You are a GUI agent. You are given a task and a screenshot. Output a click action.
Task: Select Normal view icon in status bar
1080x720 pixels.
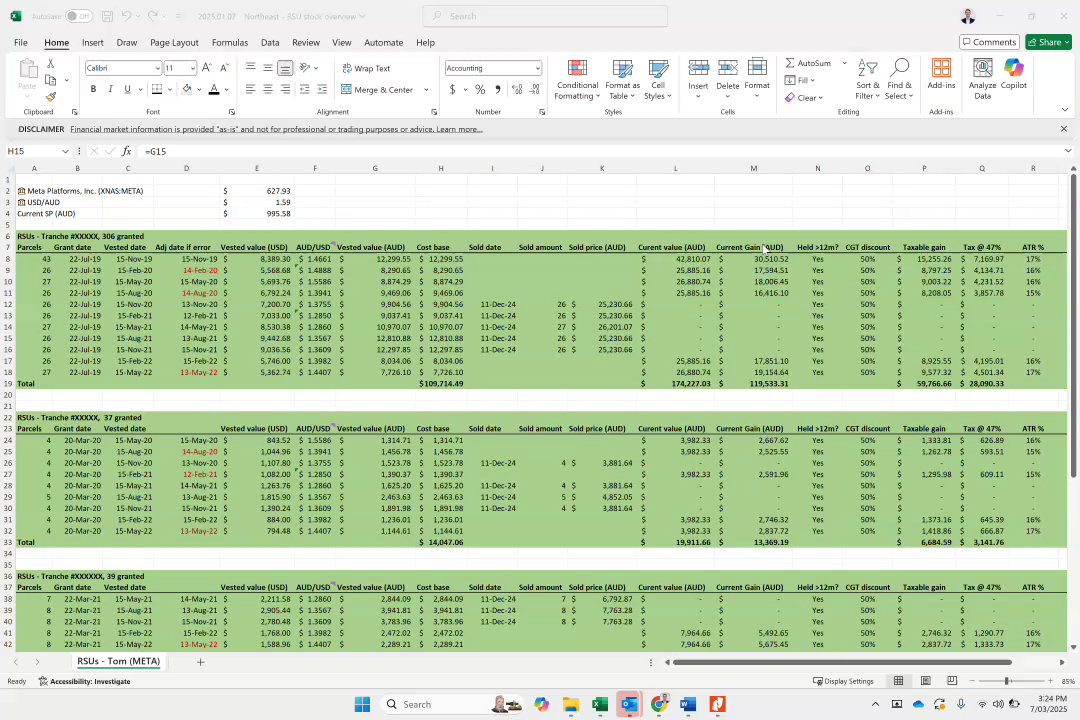[898, 681]
